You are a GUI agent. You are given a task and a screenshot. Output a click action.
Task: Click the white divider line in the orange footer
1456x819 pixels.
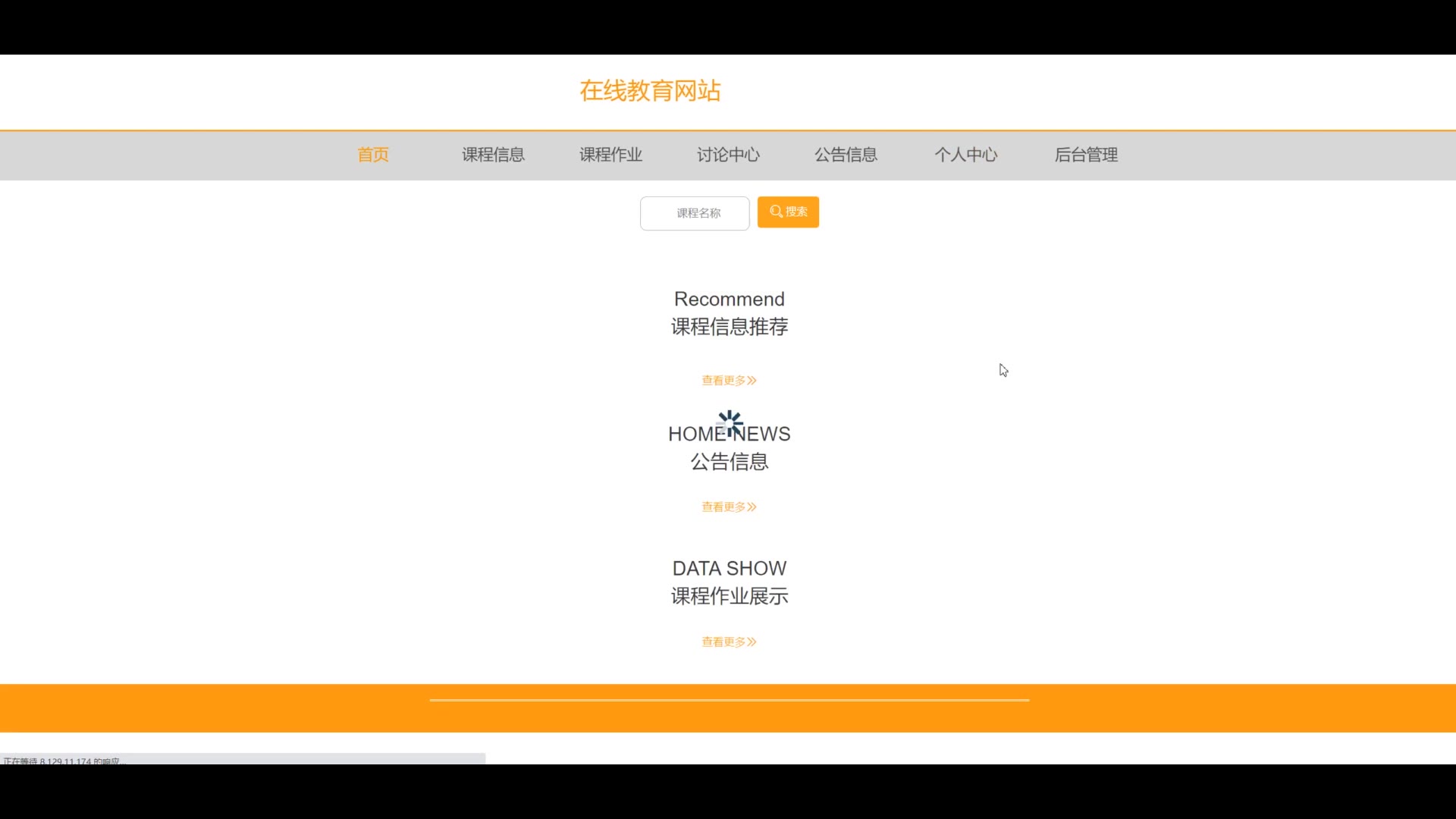pos(729,700)
